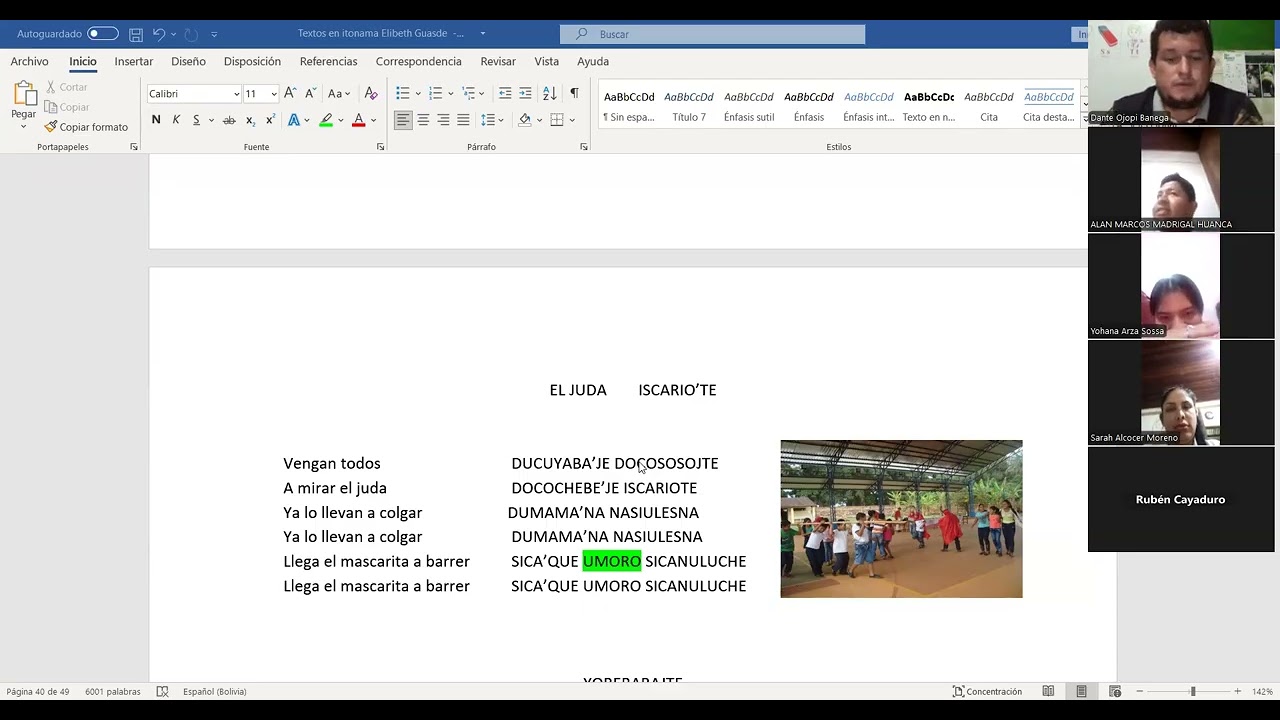Image resolution: width=1280 pixels, height=720 pixels.
Task: Zoom in with the plus icon
Action: pyautogui.click(x=1237, y=691)
